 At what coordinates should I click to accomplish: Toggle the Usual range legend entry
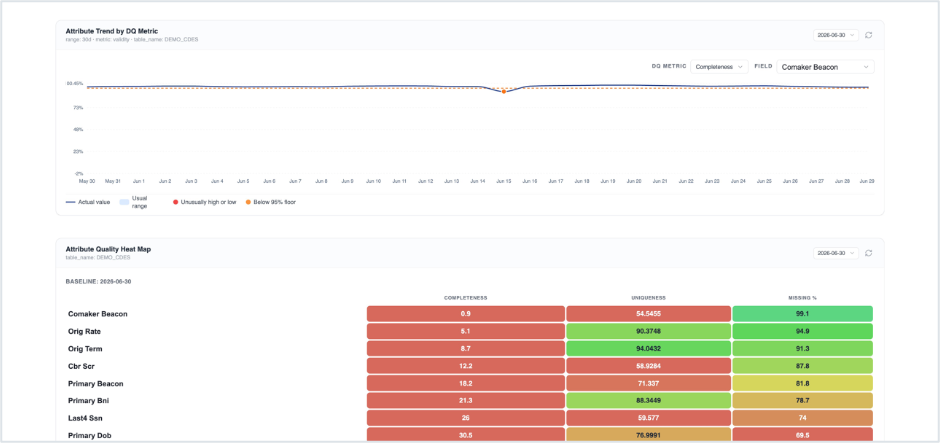[134, 202]
